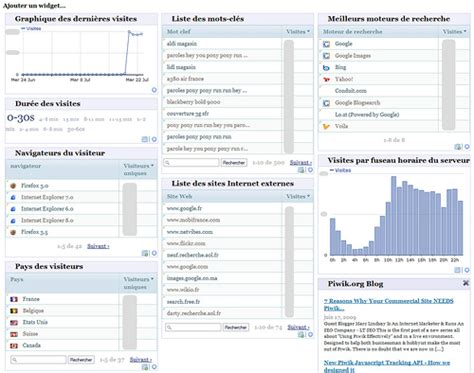Go to Suivant page of sites externes list

(298, 327)
